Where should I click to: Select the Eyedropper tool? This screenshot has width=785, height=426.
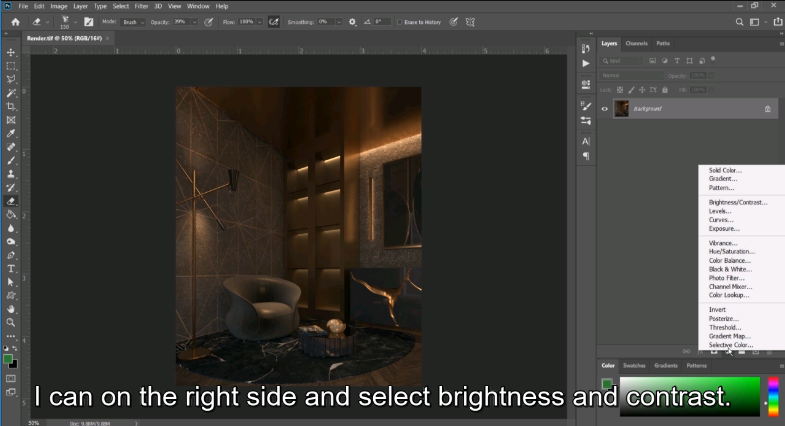click(x=11, y=134)
